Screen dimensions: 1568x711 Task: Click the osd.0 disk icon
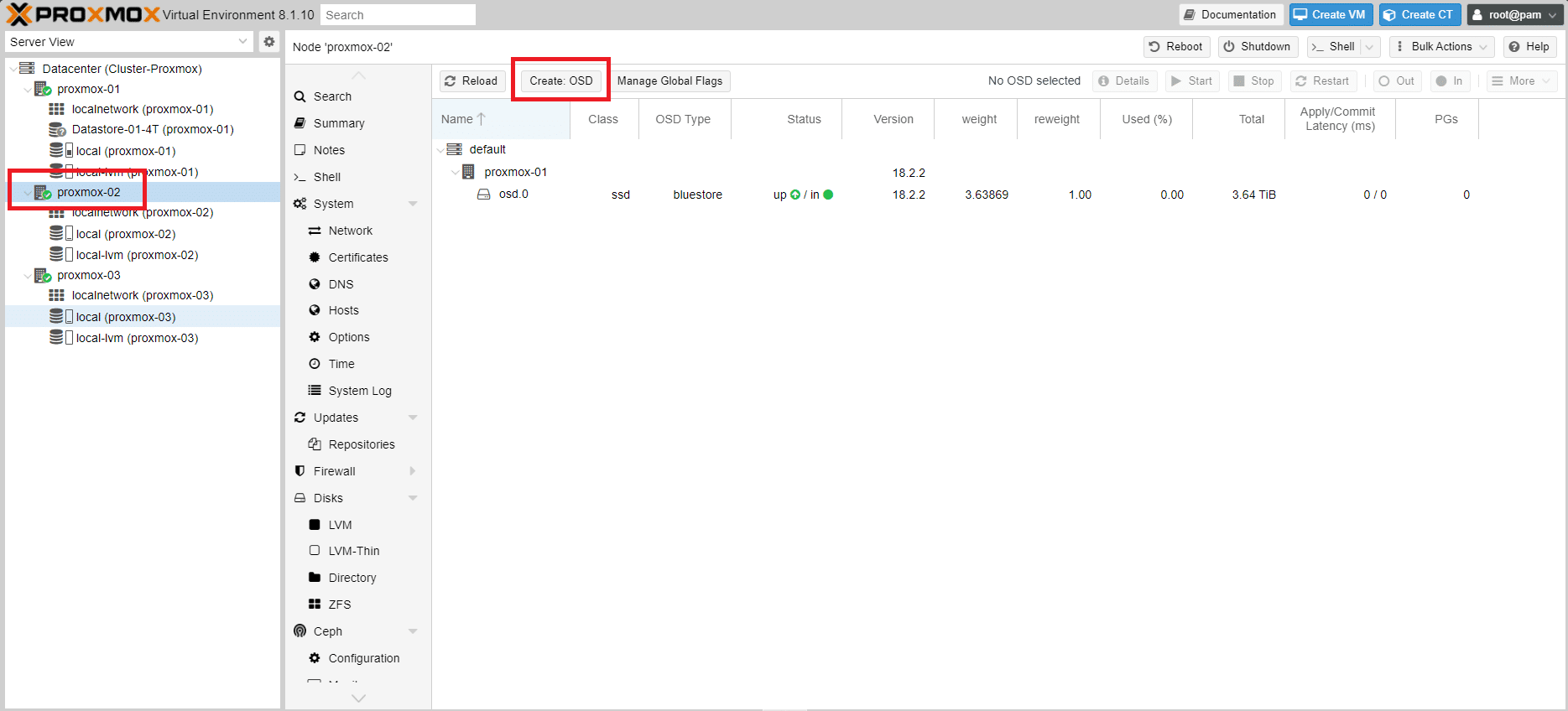click(x=484, y=194)
